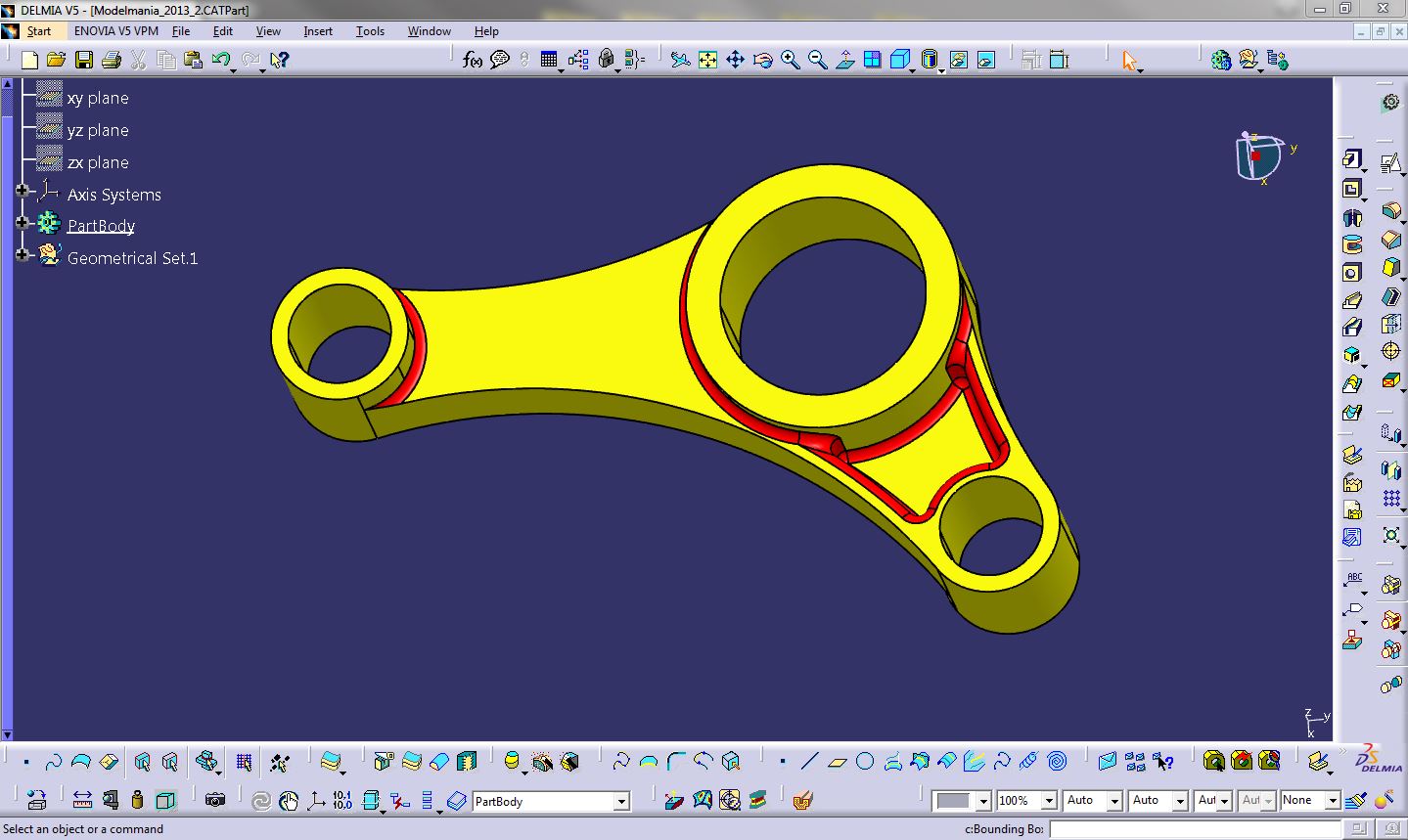The image size is (1408, 840).
Task: Open the PartBody current body dropdown
Action: click(621, 801)
